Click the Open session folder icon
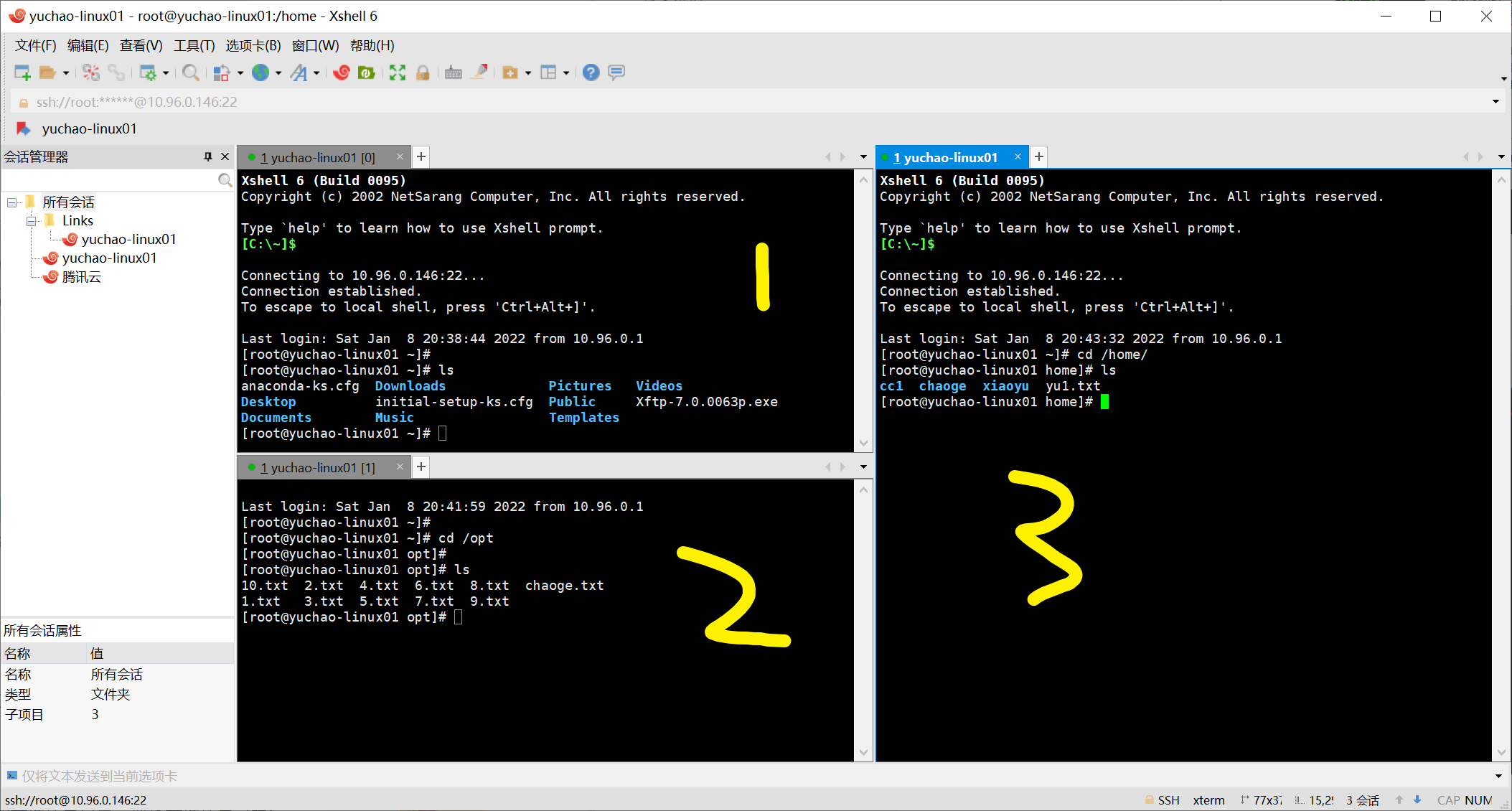 [47, 72]
